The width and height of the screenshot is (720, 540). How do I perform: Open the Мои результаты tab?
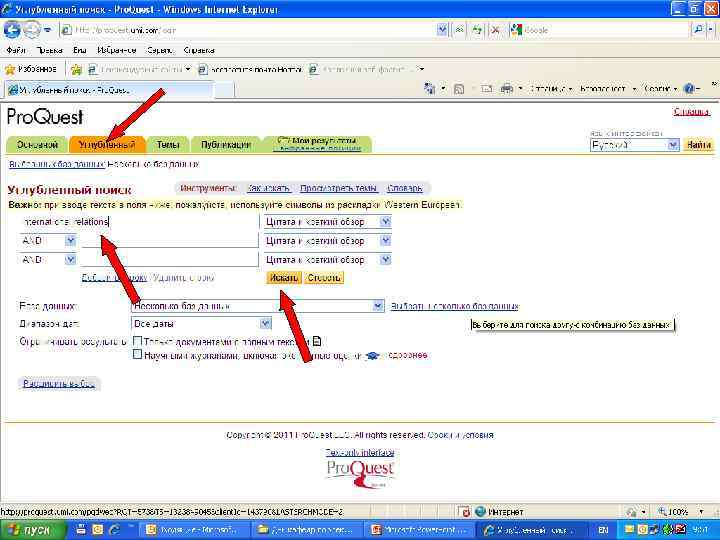tap(320, 144)
